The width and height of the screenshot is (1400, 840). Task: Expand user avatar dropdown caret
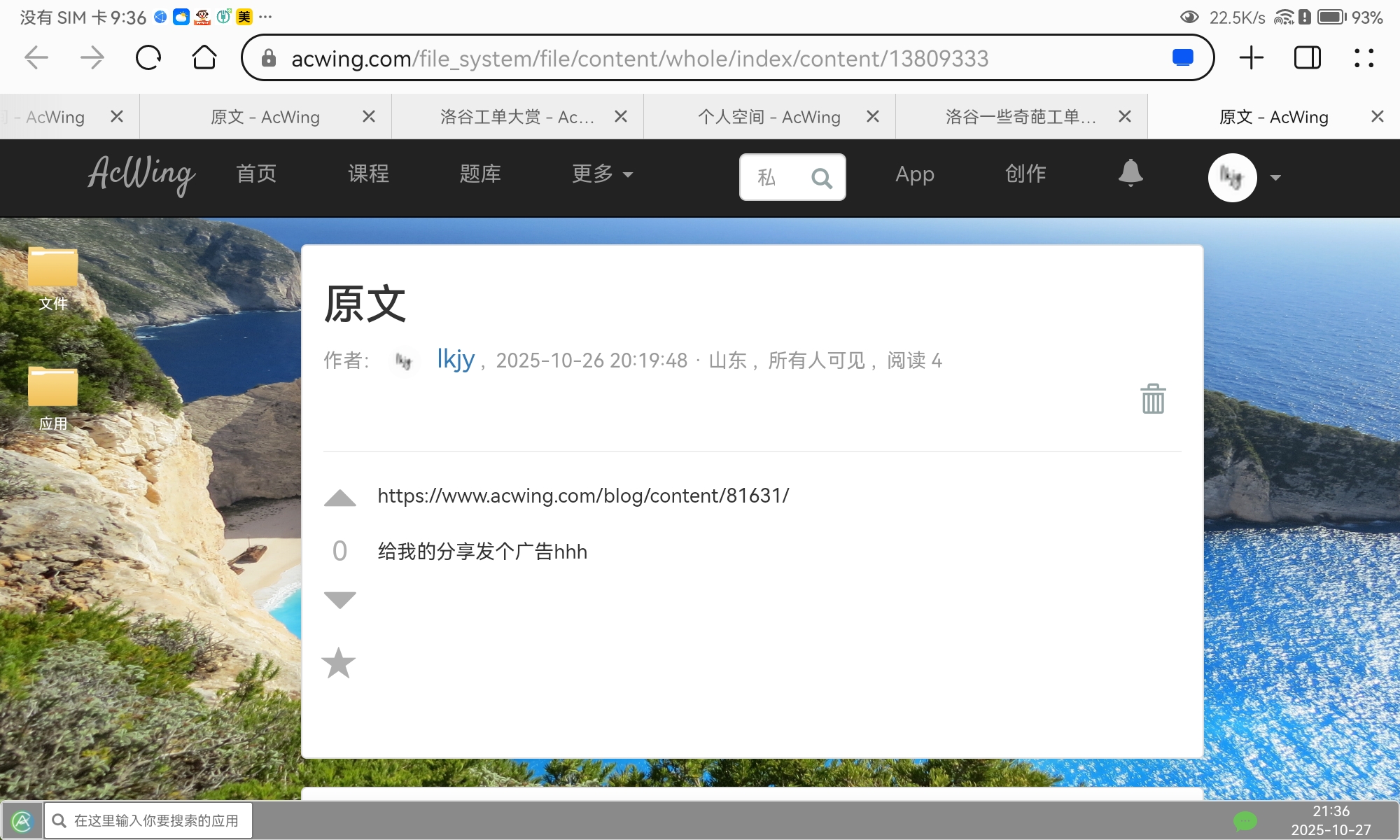[1275, 178]
